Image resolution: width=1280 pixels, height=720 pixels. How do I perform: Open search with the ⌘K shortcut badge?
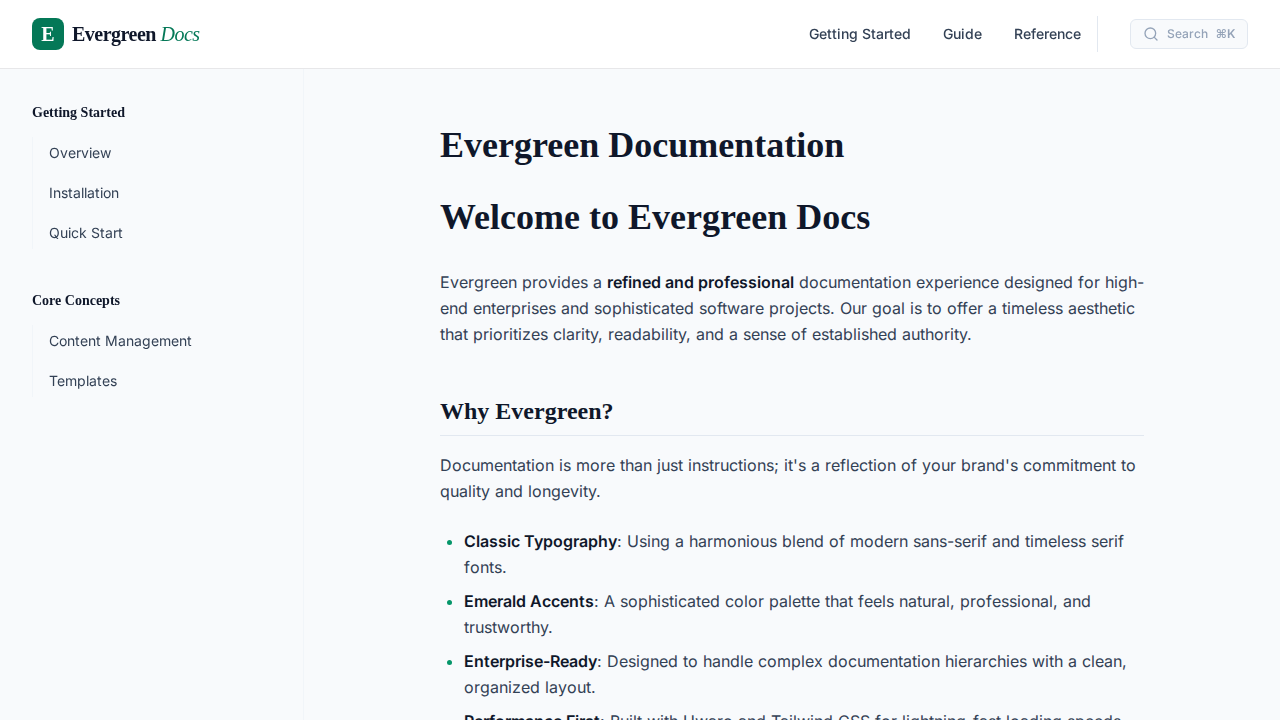(x=1227, y=33)
